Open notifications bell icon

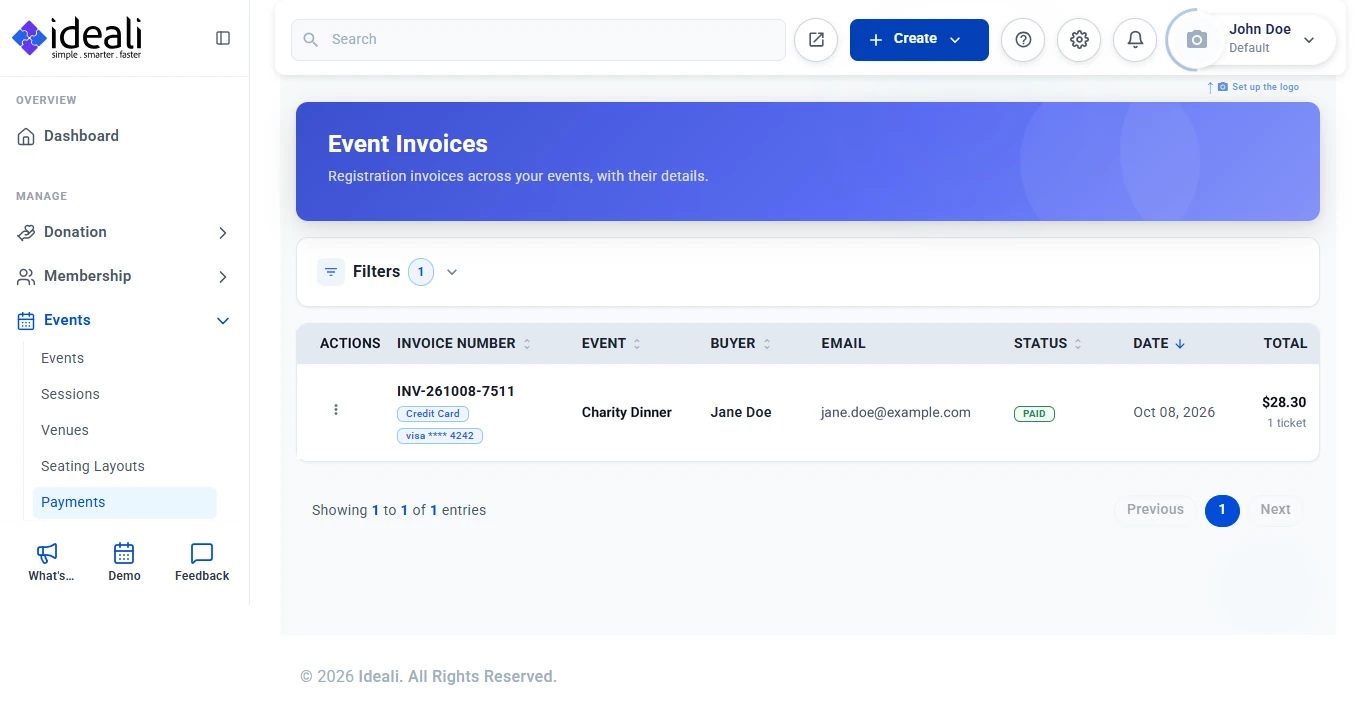(1135, 39)
